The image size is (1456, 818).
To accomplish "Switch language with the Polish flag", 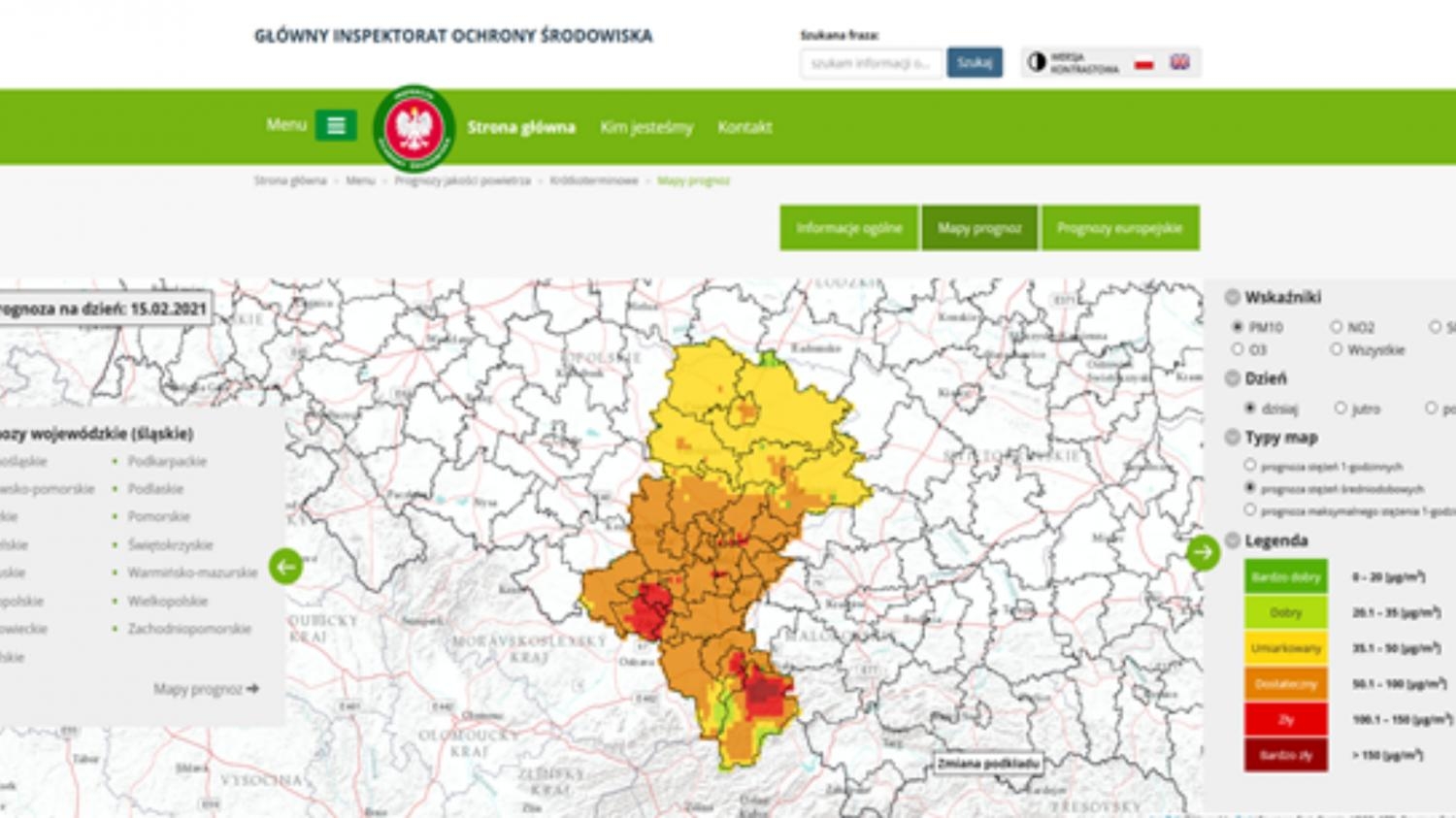I will pos(1144,63).
